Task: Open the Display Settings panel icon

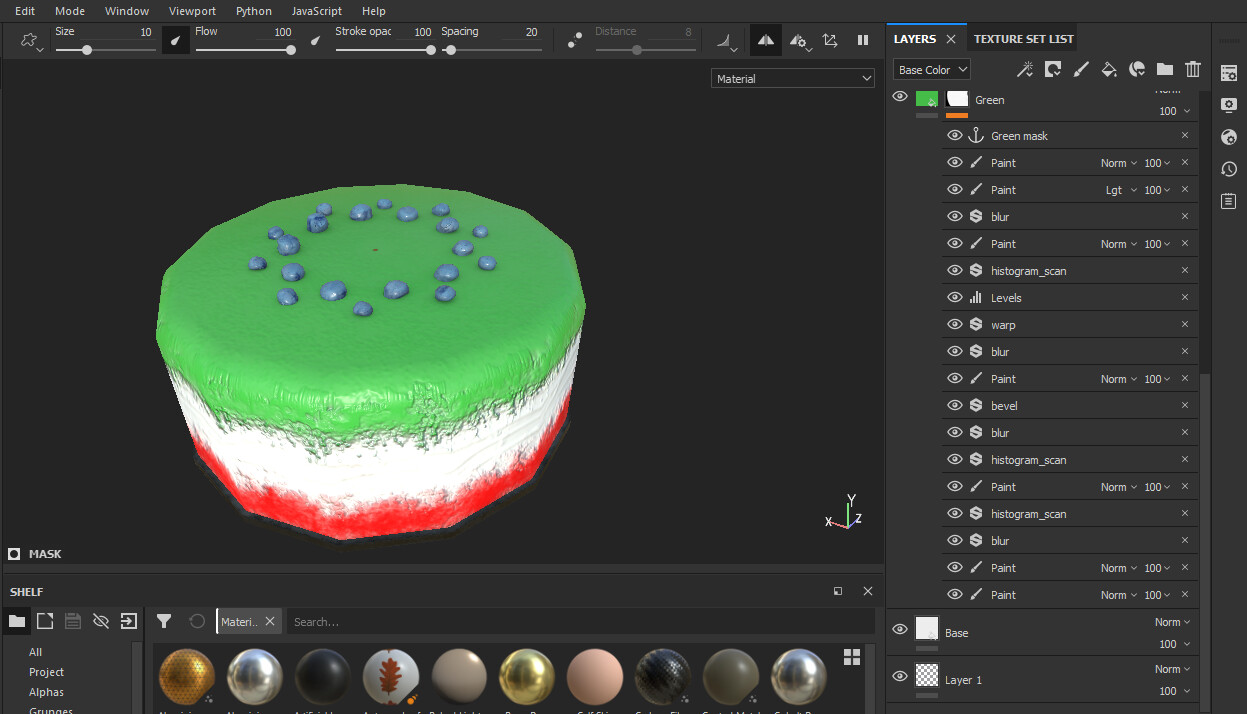Action: [x=1228, y=105]
